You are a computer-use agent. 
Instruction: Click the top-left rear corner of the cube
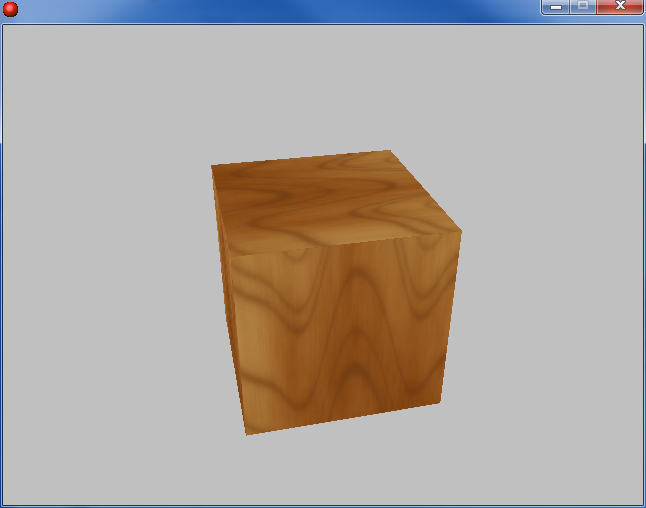coord(212,166)
